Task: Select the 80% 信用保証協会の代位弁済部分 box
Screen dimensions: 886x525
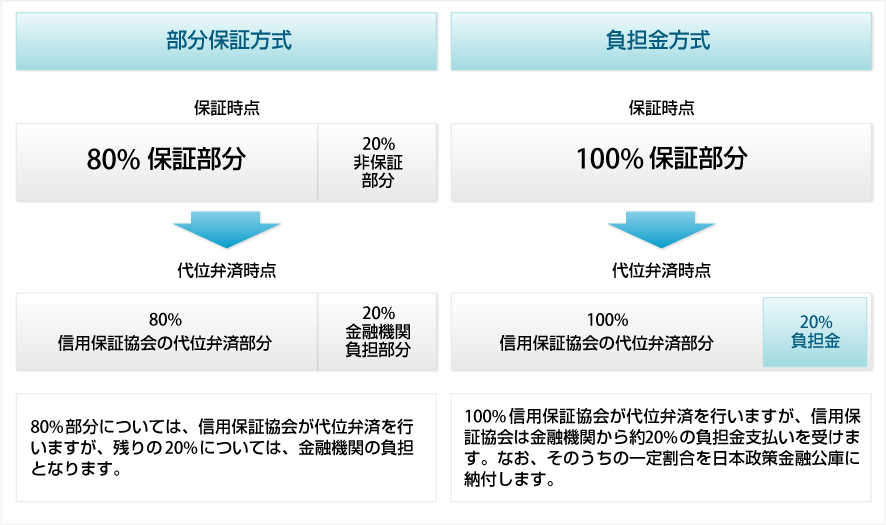Action: [x=165, y=331]
